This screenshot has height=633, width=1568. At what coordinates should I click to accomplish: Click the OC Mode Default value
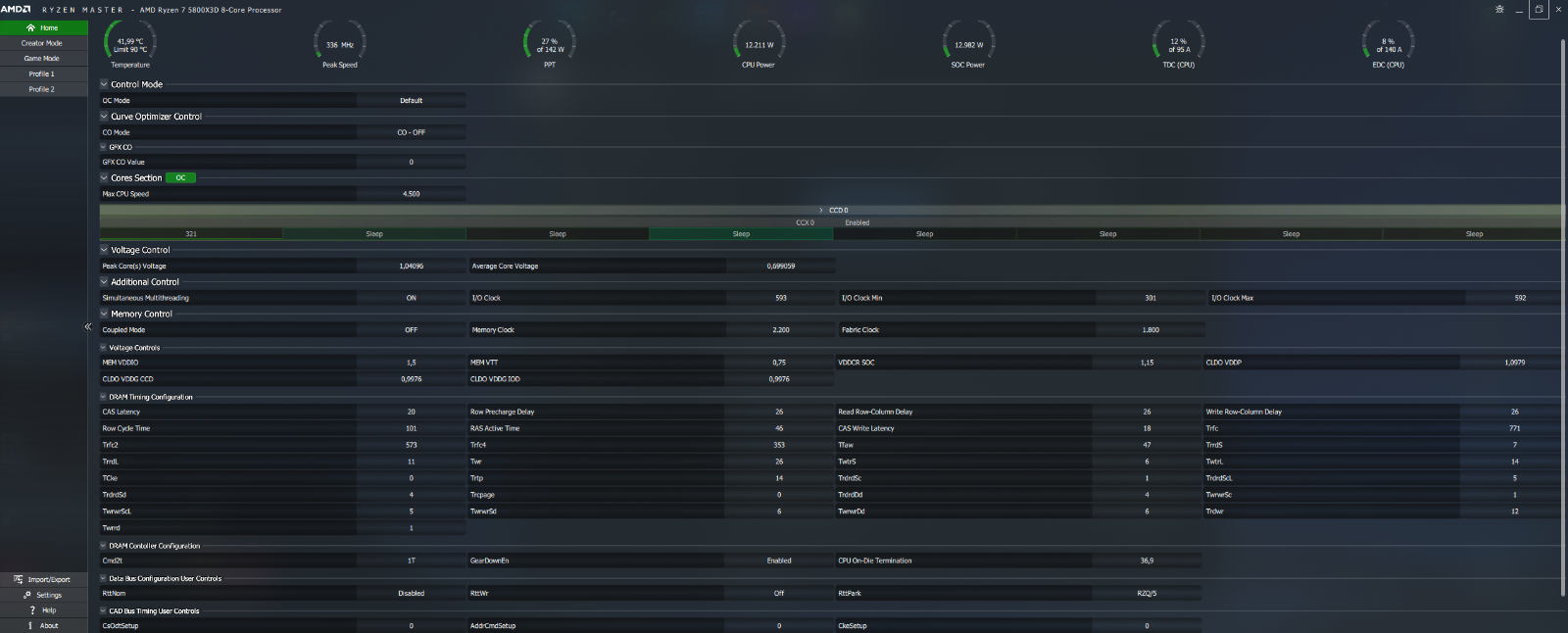pyautogui.click(x=412, y=100)
